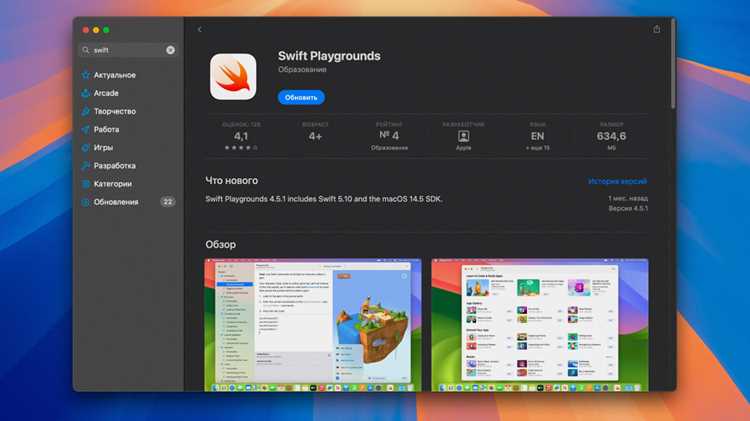Click the download icon beside Обновления
750x421 pixels.
86,202
